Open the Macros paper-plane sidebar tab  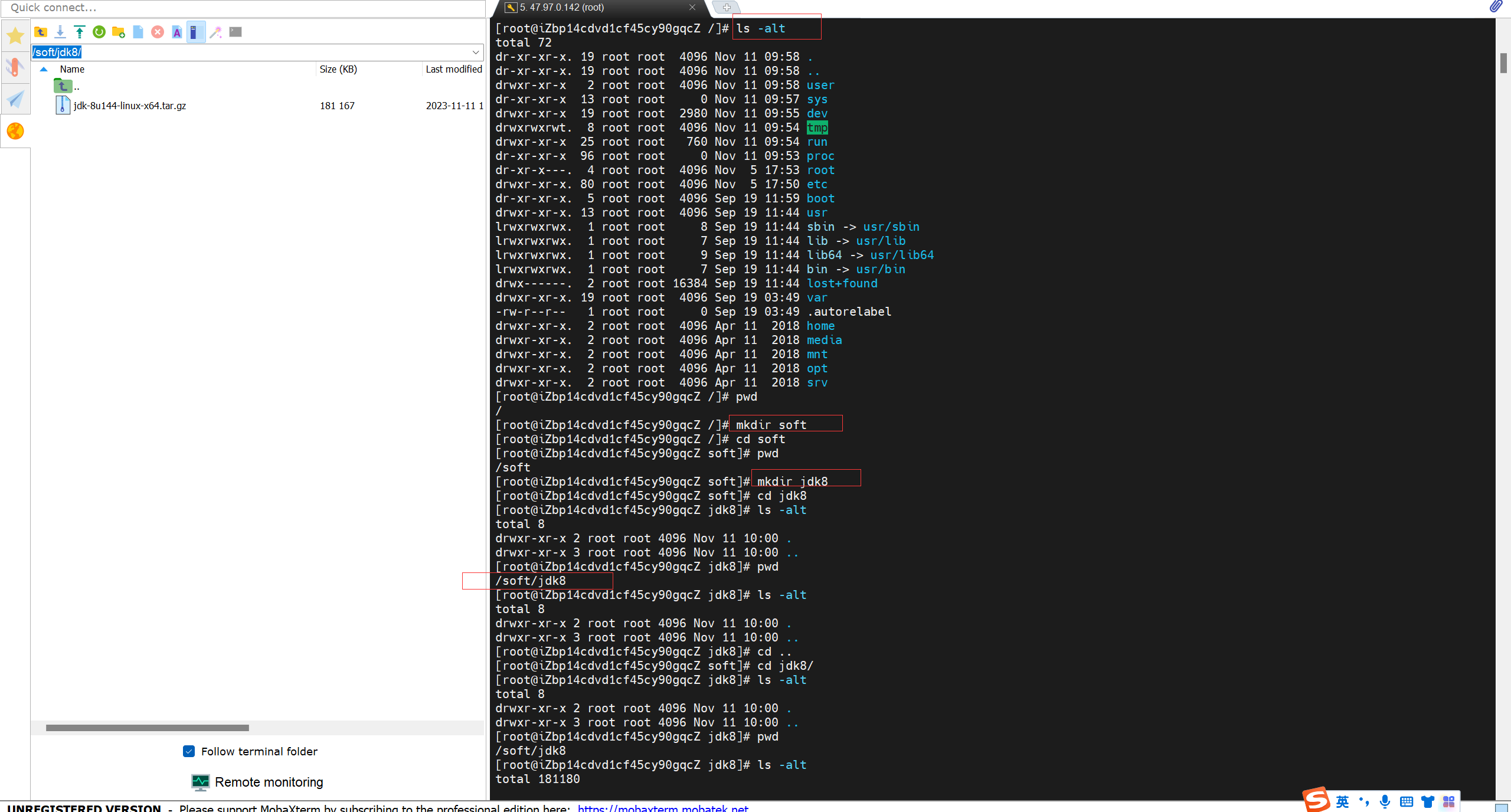point(15,99)
